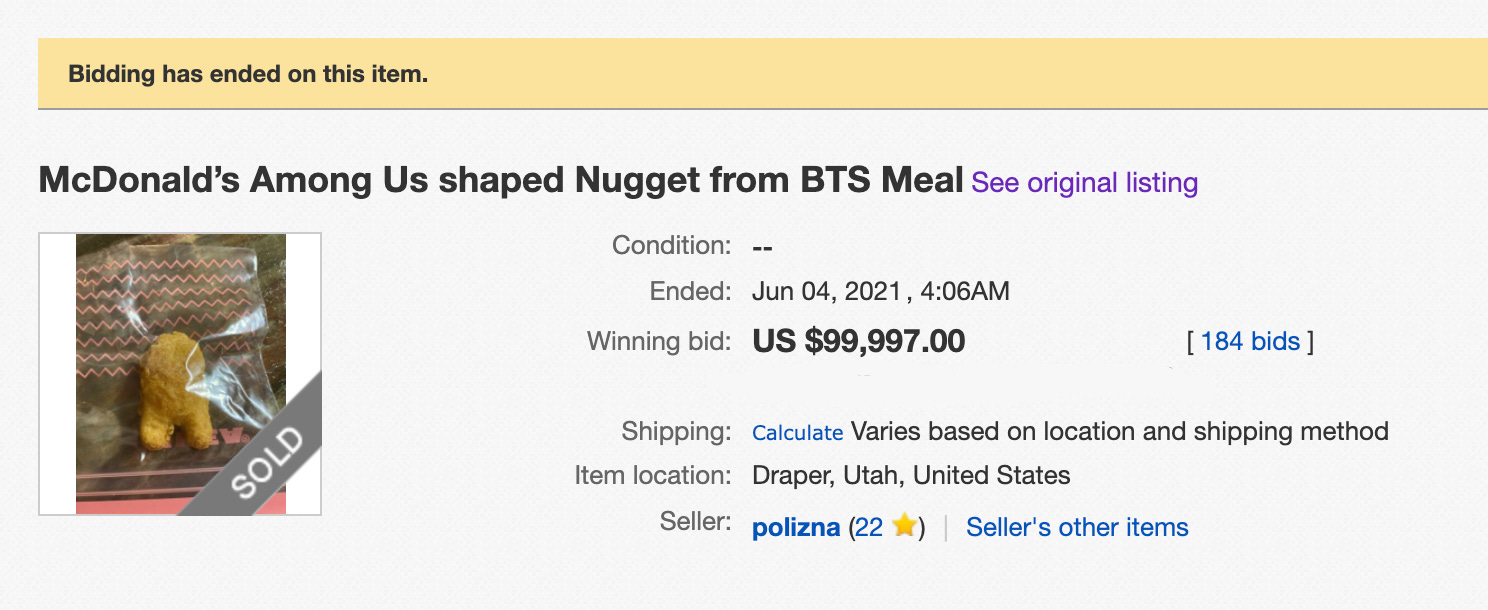The width and height of the screenshot is (1488, 610).
Task: Open seller polizna's profile
Action: [796, 527]
